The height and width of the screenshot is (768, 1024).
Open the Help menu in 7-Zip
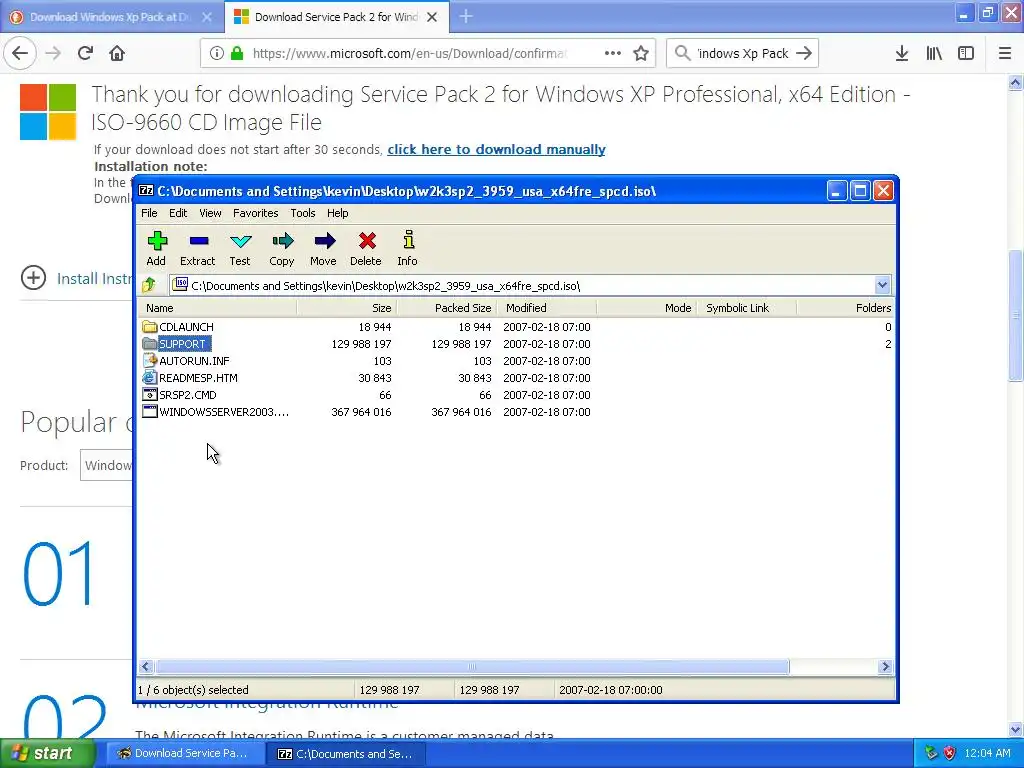tap(338, 213)
